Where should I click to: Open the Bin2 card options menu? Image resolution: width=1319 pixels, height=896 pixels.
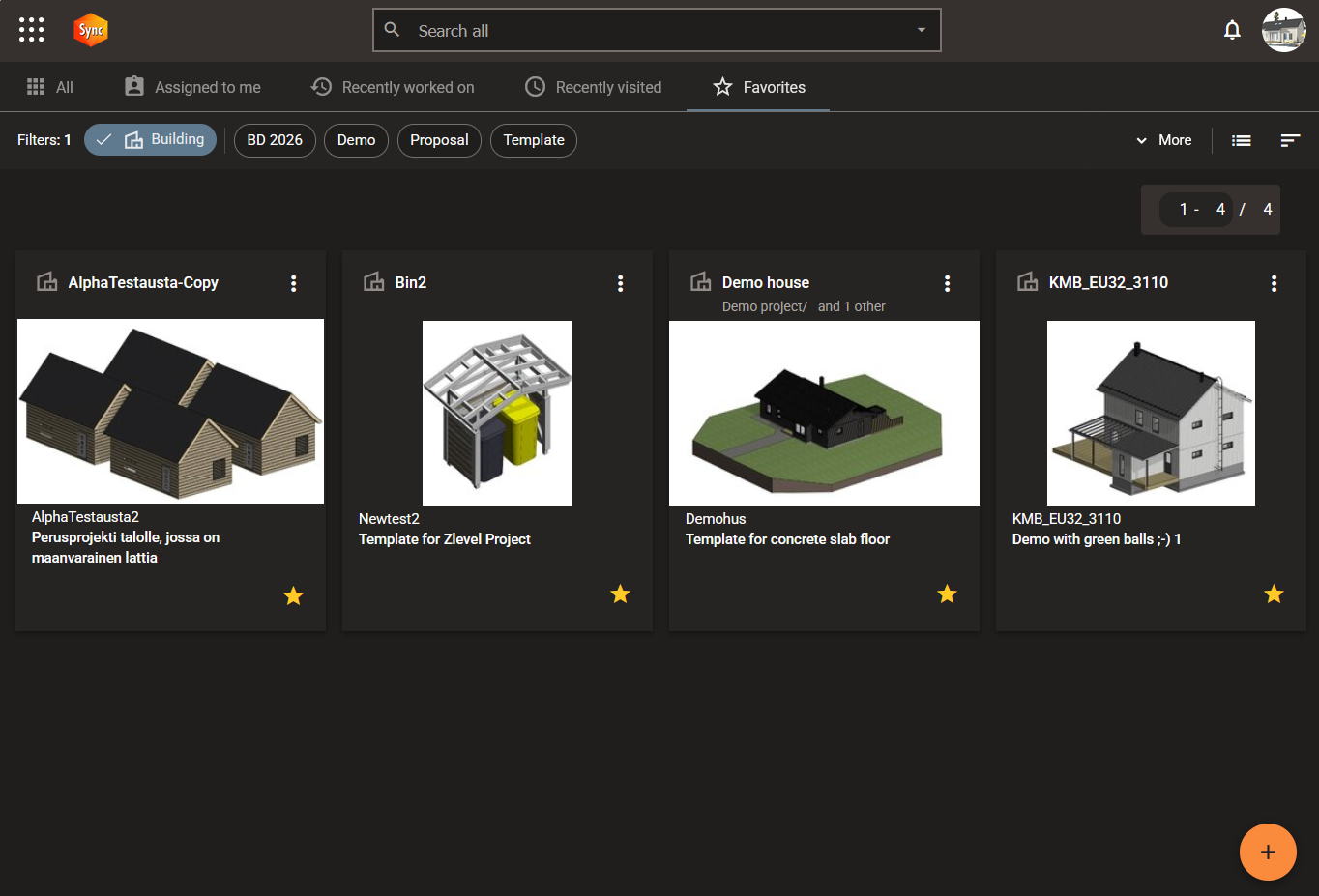point(621,283)
